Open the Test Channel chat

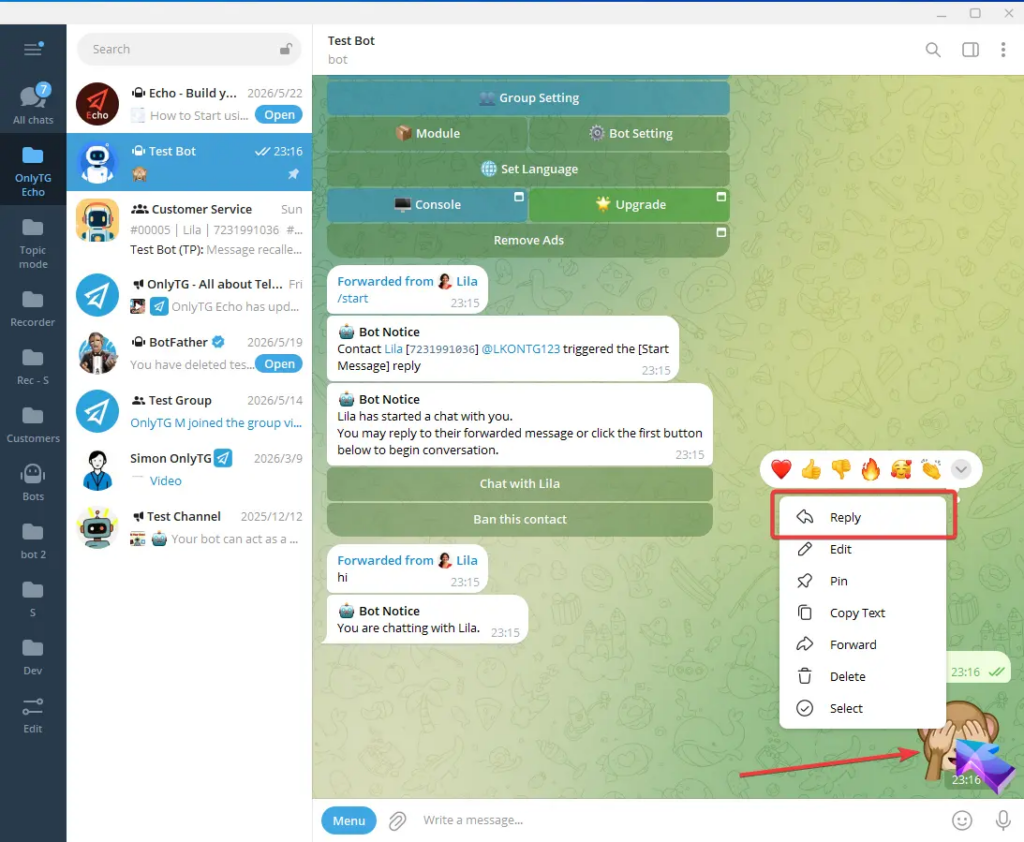(x=189, y=528)
